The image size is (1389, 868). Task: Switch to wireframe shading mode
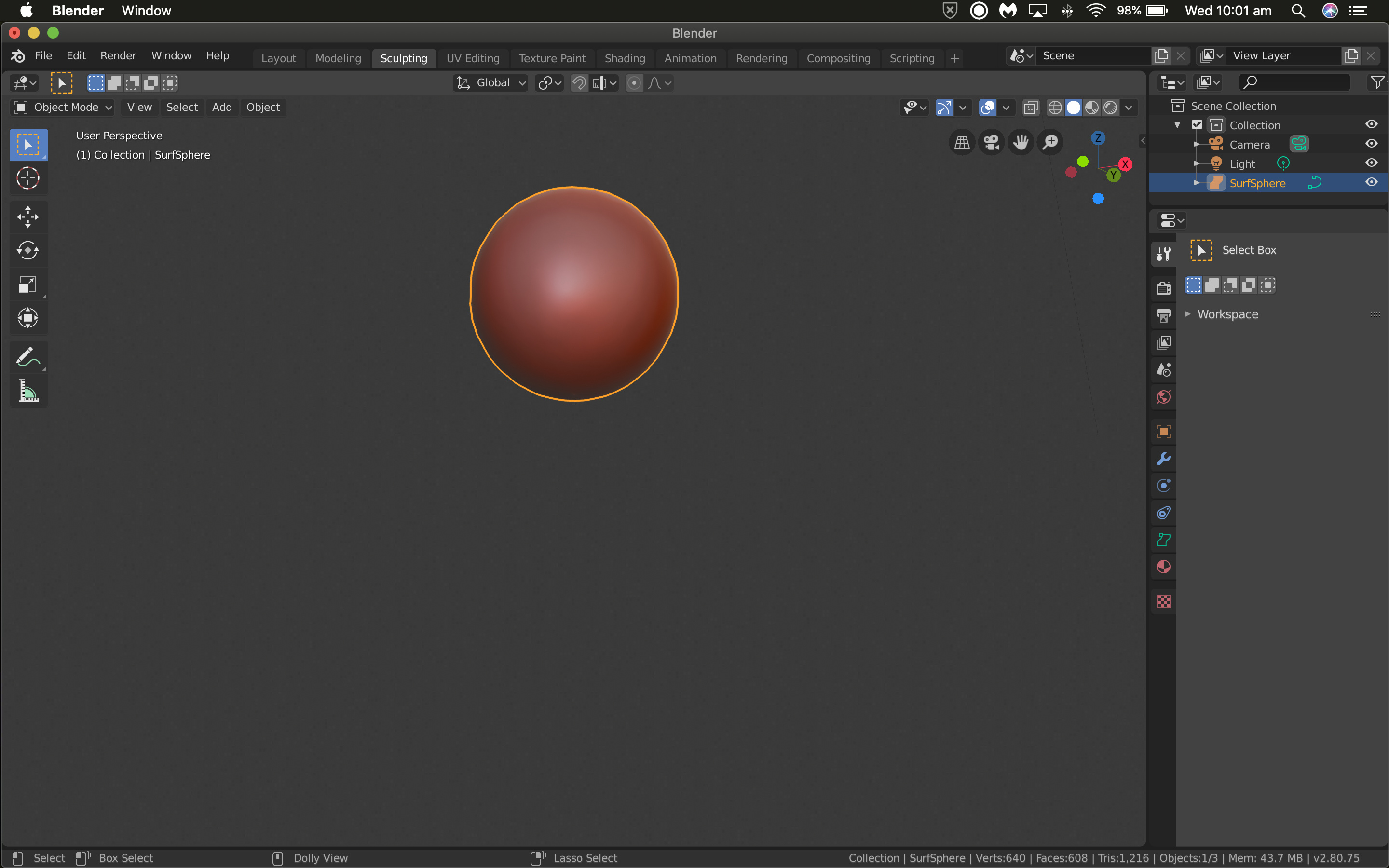coord(1055,108)
